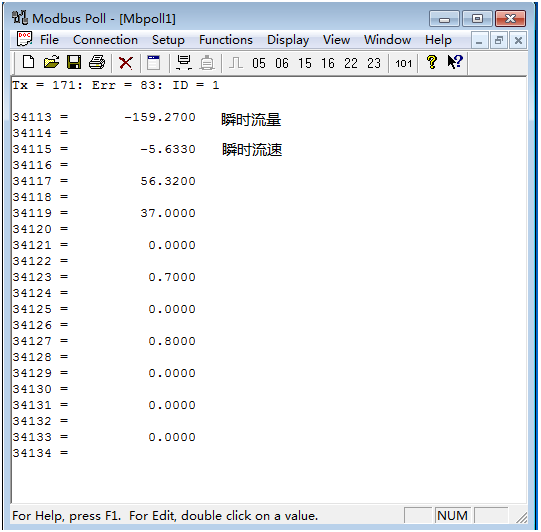The height and width of the screenshot is (532, 541).
Task: Activate the context help arrow icon
Action: (455, 62)
